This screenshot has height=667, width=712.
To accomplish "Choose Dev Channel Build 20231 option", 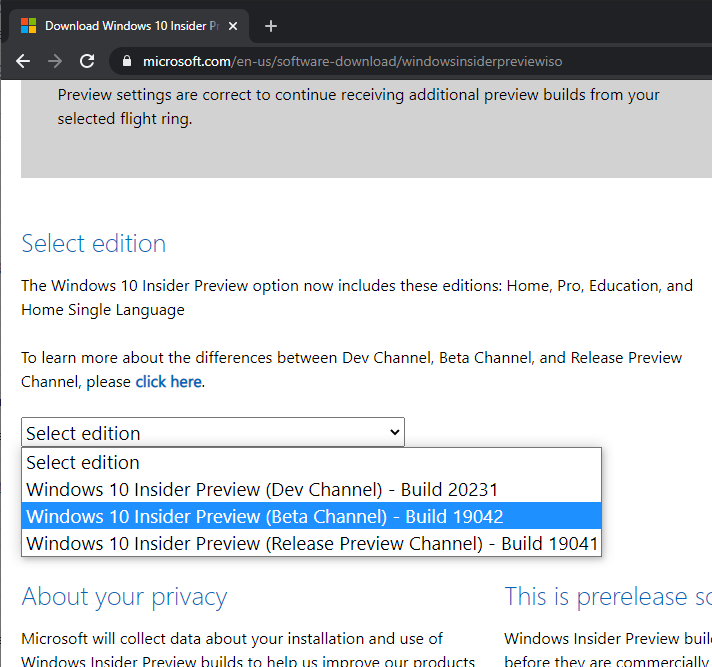I will (312, 489).
